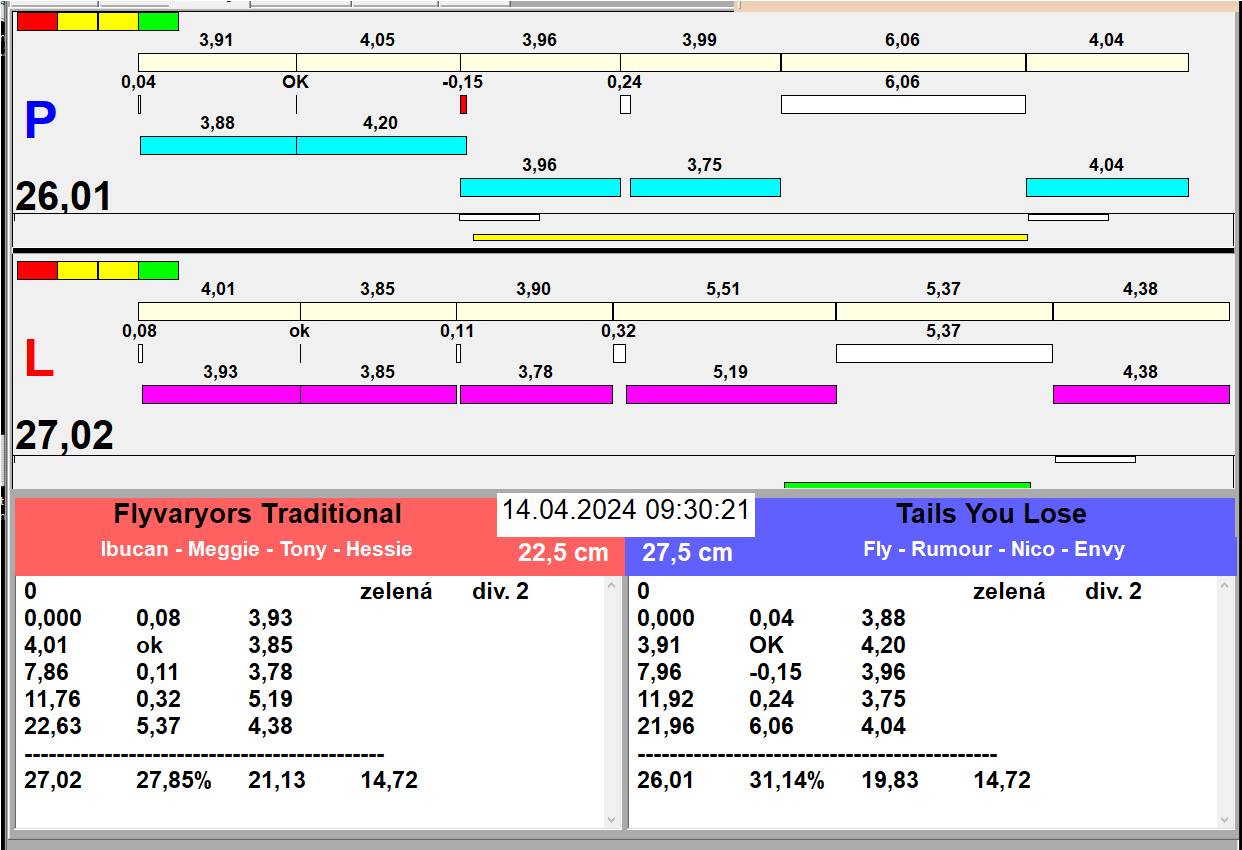This screenshot has width=1242, height=850.
Task: Click the cream 3,90 segment in lane L
Action: point(534,312)
